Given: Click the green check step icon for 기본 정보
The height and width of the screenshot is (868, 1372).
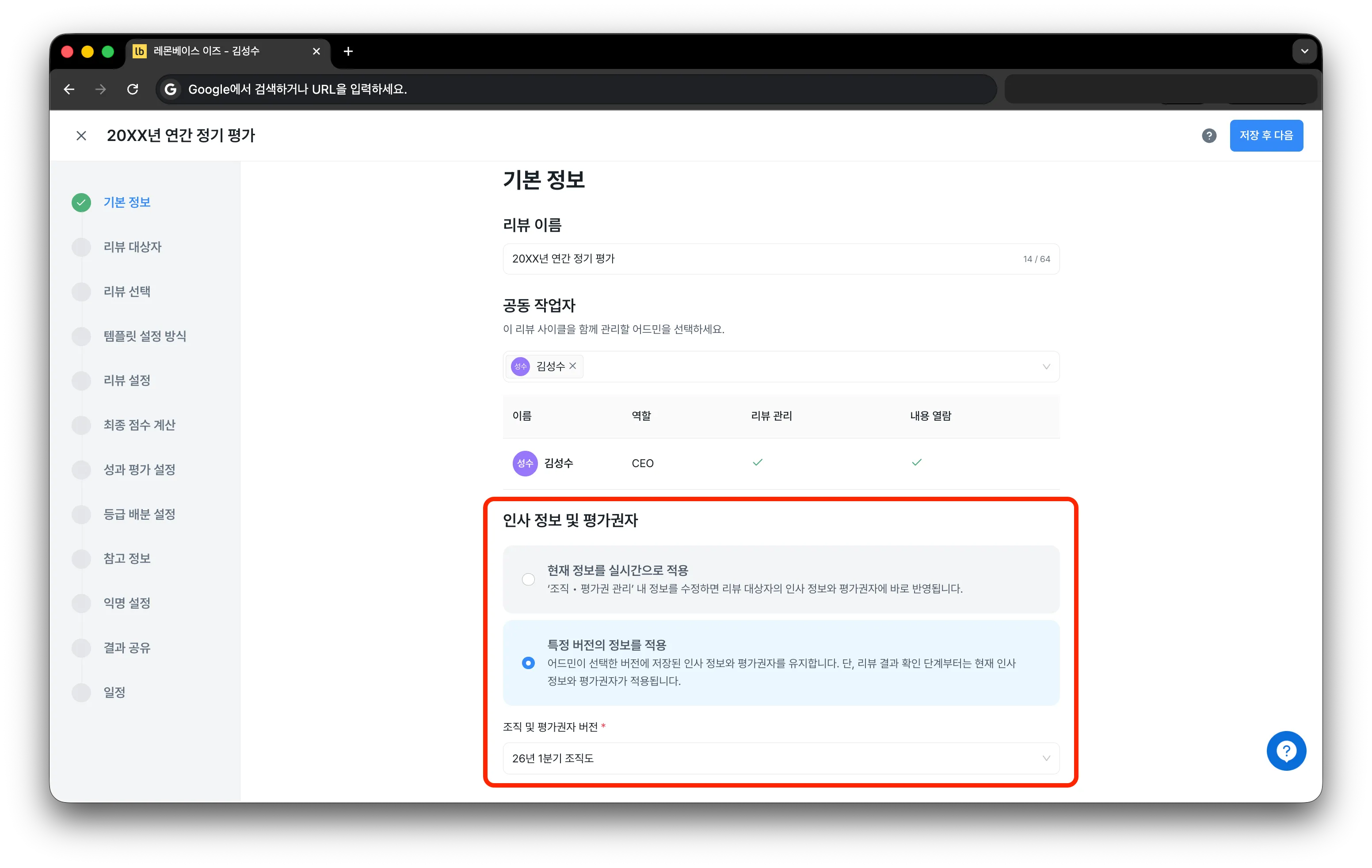Looking at the screenshot, I should 81,203.
